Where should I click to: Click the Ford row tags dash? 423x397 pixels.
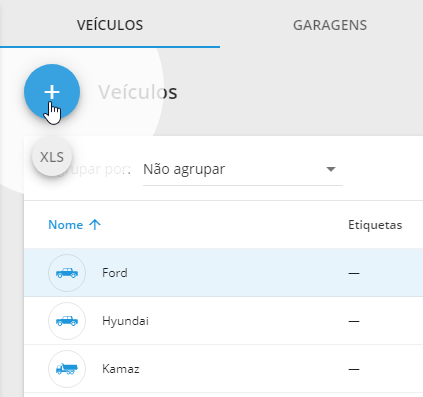point(354,273)
